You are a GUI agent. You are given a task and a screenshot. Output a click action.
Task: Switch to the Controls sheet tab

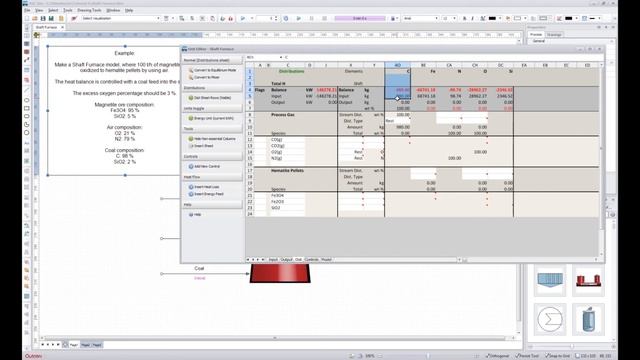coord(311,260)
